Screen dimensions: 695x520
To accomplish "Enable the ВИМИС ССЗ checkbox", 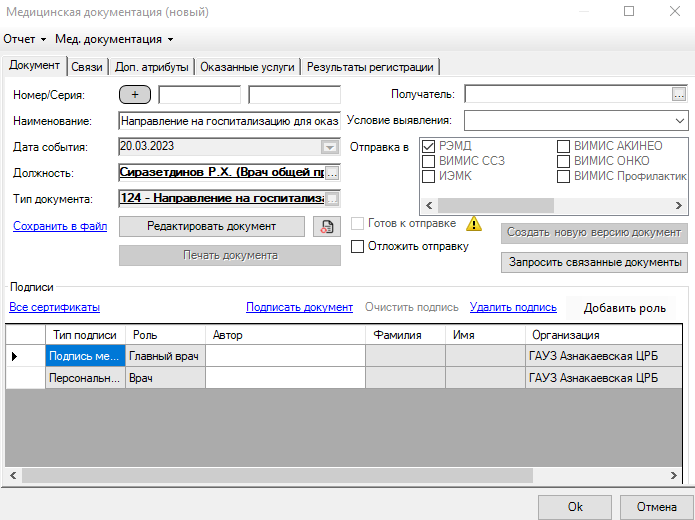I will click(429, 161).
